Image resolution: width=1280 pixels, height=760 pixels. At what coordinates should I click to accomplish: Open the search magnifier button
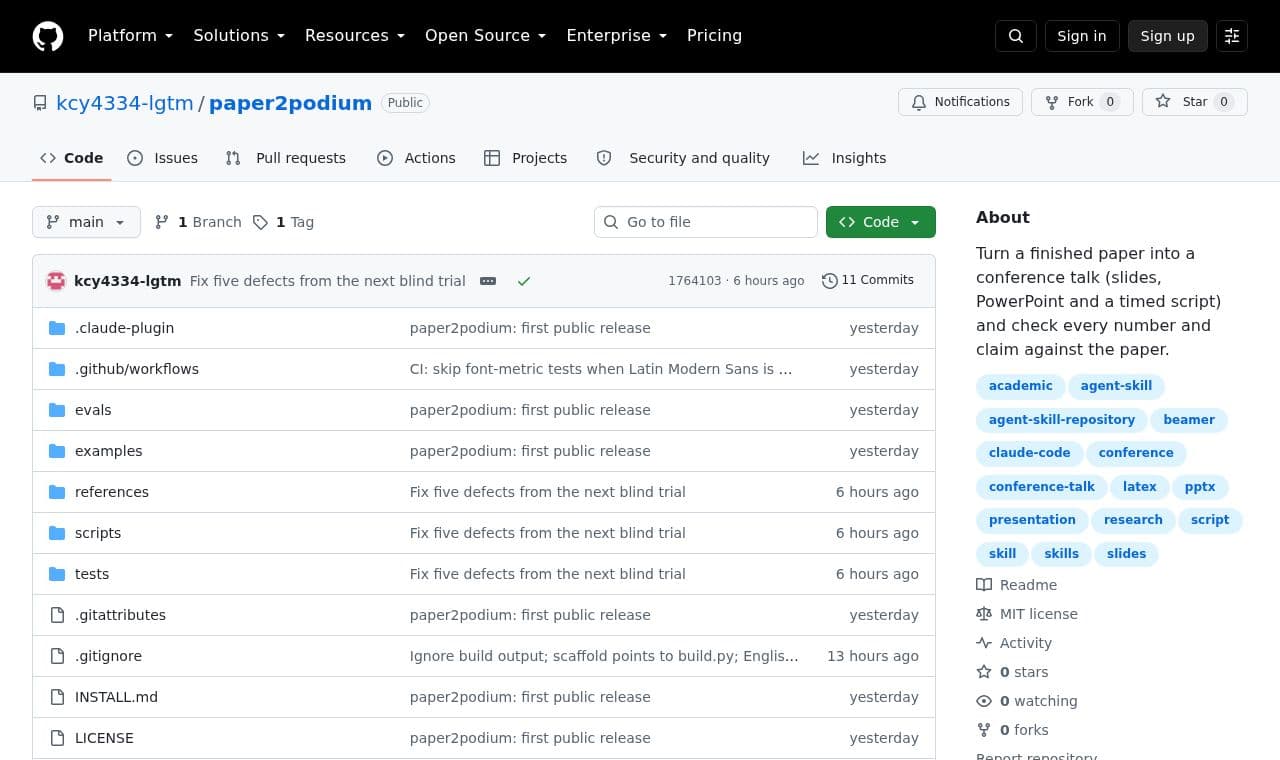pyautogui.click(x=1016, y=36)
